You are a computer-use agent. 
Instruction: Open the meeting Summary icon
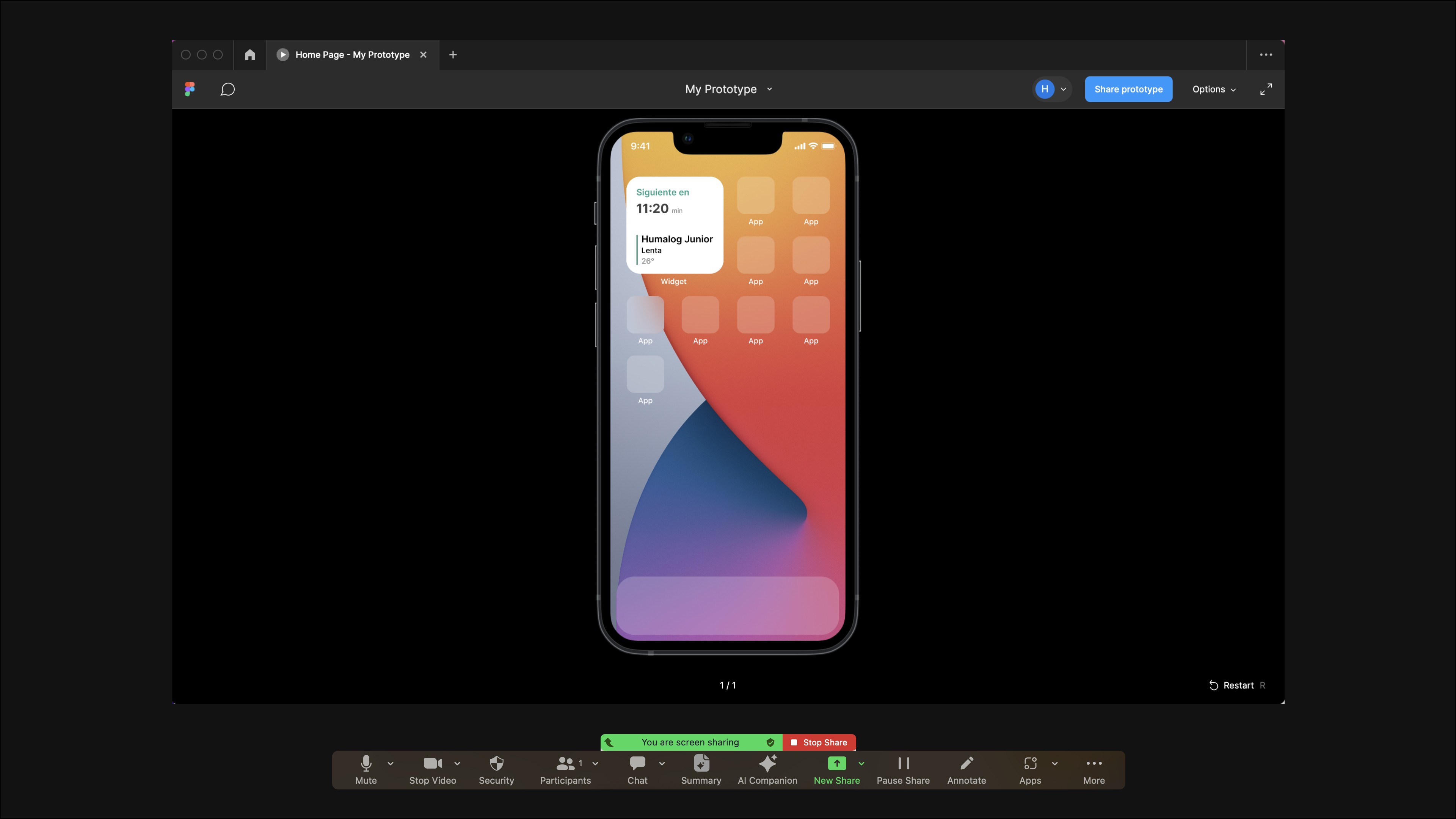[701, 770]
